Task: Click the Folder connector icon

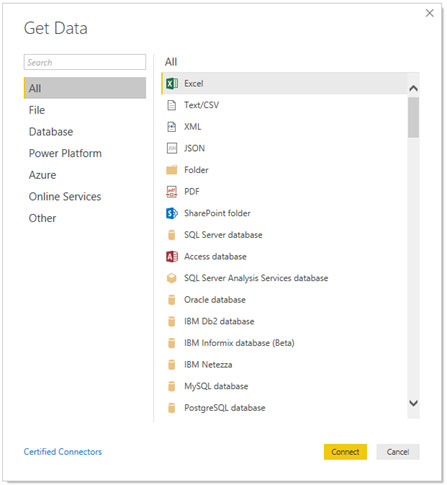Action: click(172, 170)
